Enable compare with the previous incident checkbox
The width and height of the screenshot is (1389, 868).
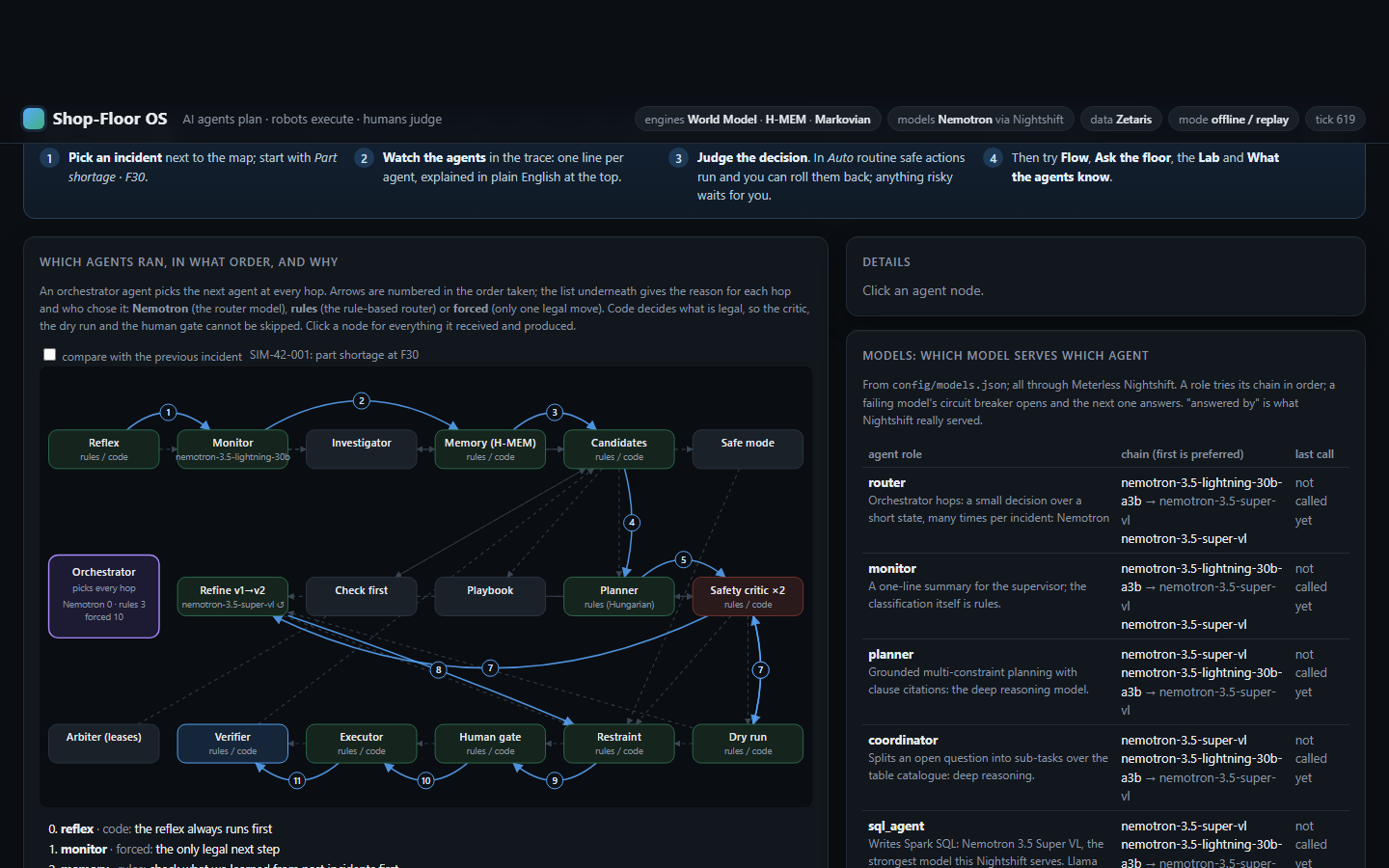pyautogui.click(x=49, y=355)
